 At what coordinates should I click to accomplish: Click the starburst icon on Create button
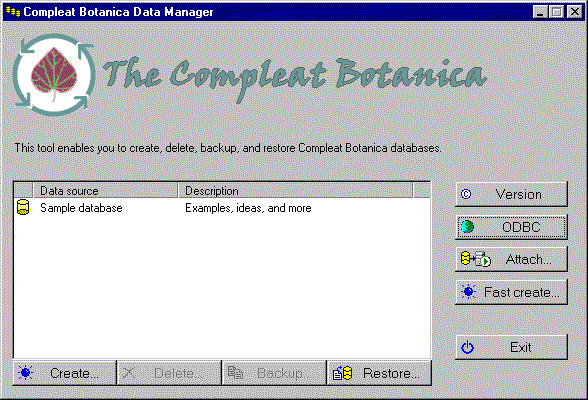(26, 373)
